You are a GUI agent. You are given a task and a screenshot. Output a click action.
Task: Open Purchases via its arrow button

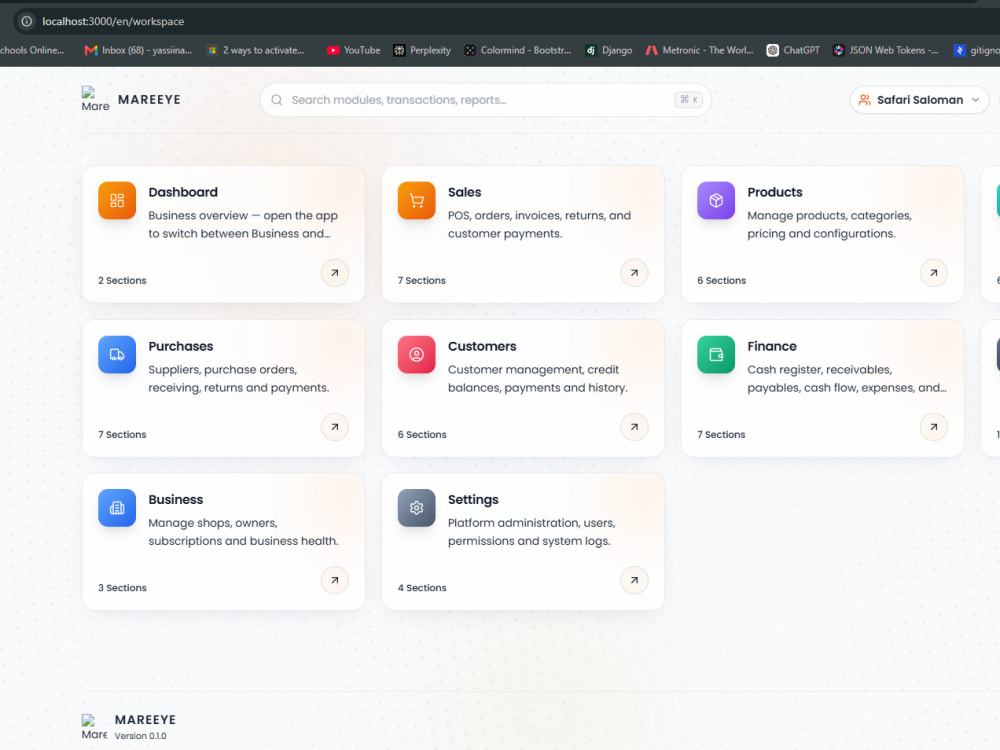(335, 427)
